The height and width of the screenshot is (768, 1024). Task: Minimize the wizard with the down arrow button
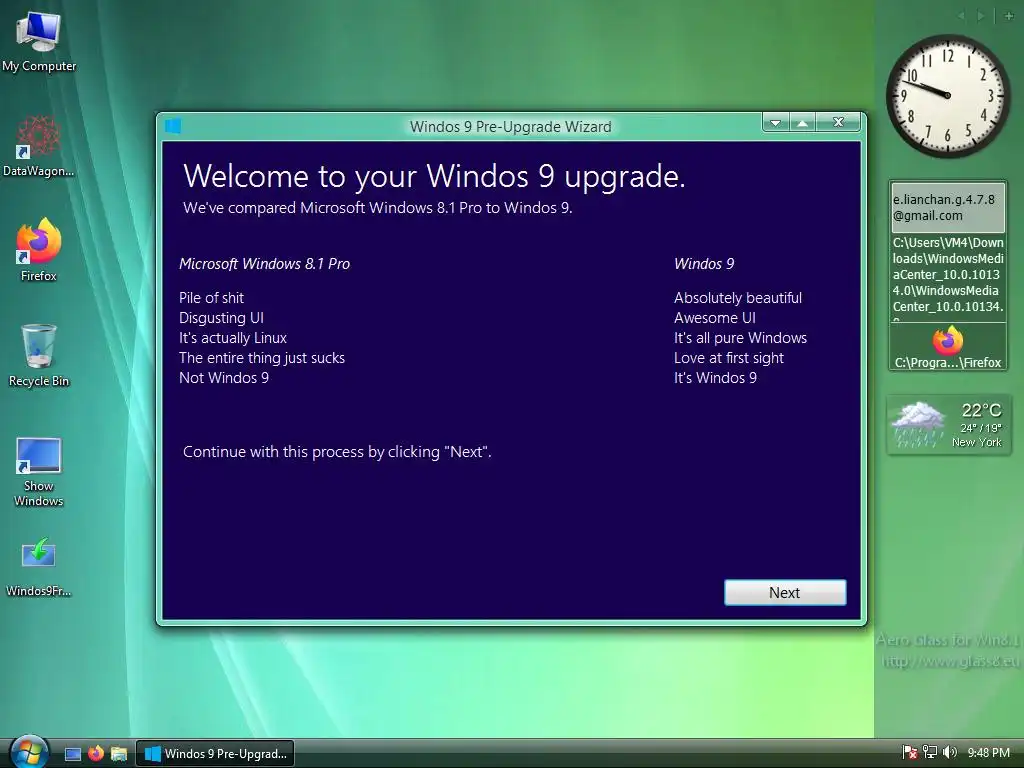pos(776,123)
